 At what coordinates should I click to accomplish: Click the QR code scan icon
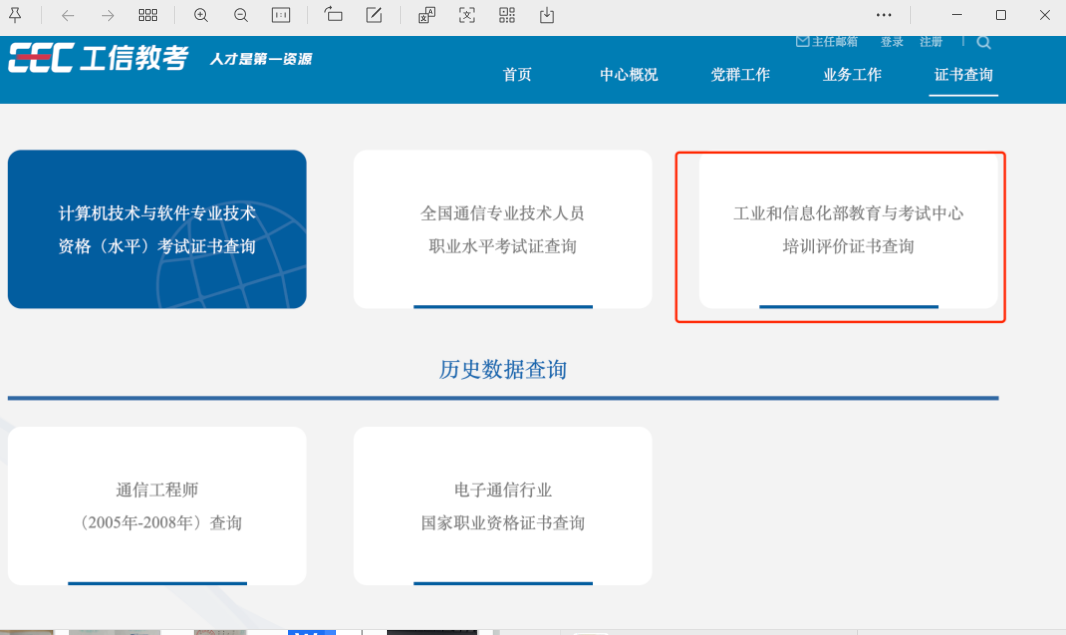506,15
